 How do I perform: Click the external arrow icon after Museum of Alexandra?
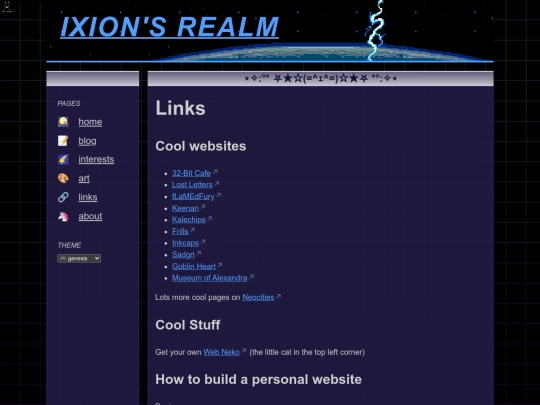tap(251, 276)
